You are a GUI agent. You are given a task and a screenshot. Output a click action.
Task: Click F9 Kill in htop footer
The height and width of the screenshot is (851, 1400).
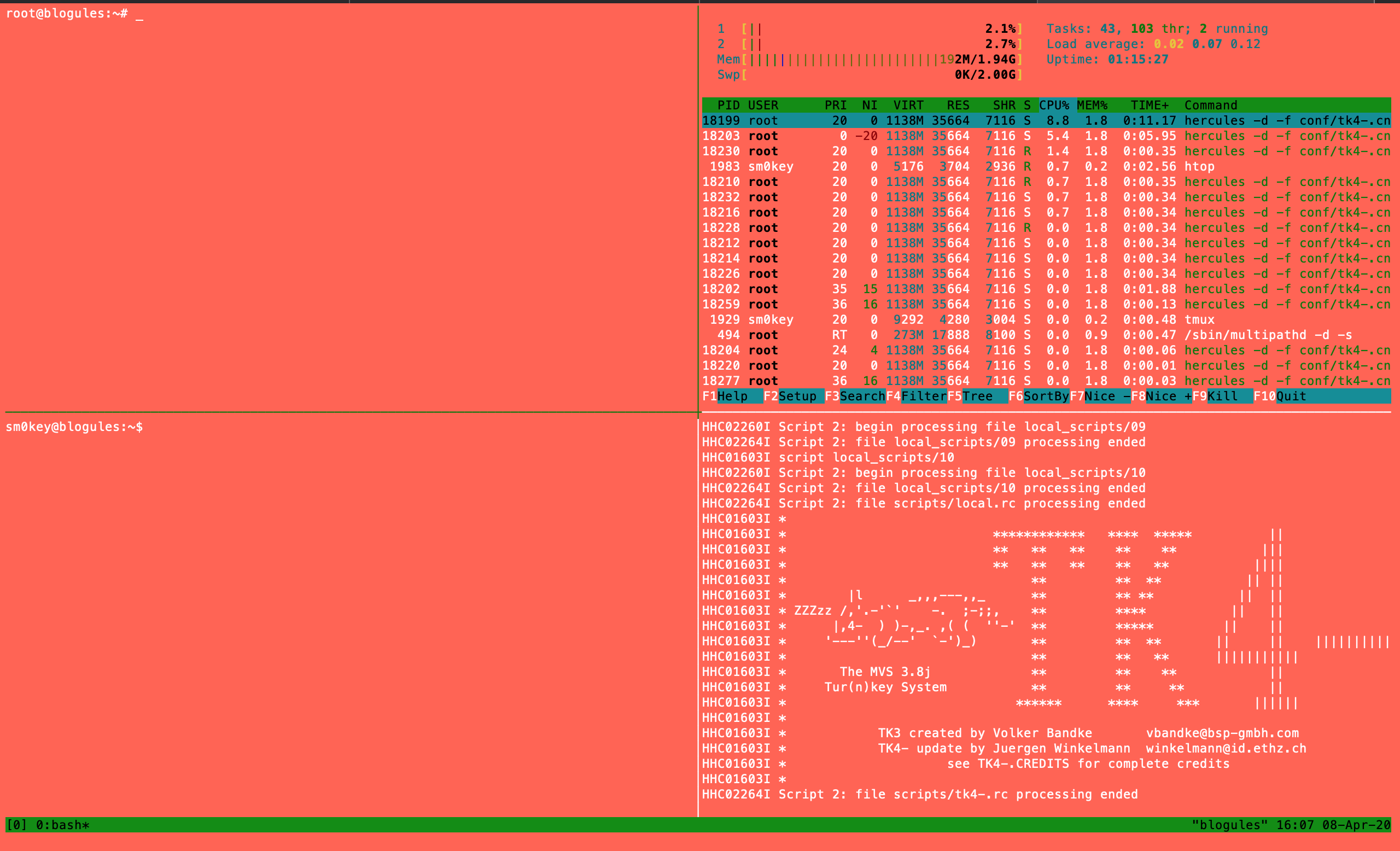coord(1223,397)
